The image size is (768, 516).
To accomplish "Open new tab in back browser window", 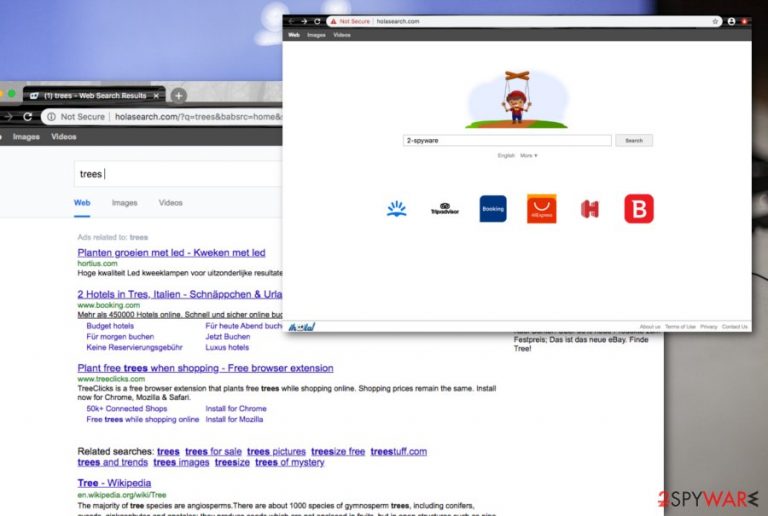I will [x=179, y=95].
